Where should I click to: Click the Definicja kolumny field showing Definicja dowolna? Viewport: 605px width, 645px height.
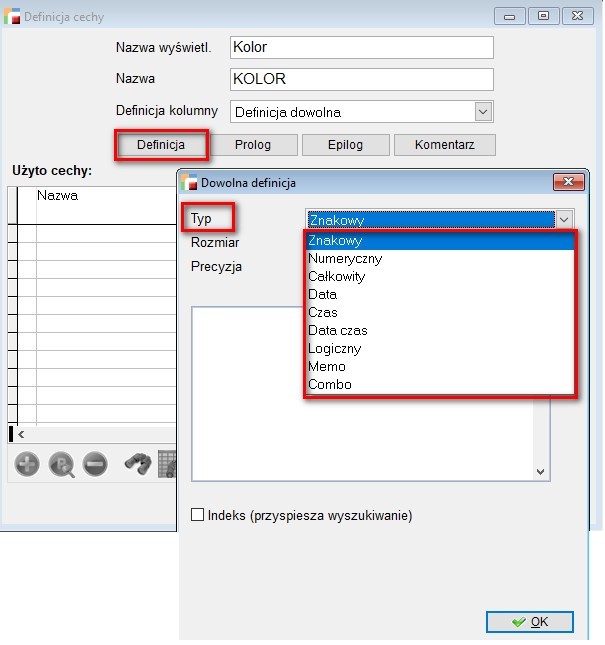coord(362,111)
